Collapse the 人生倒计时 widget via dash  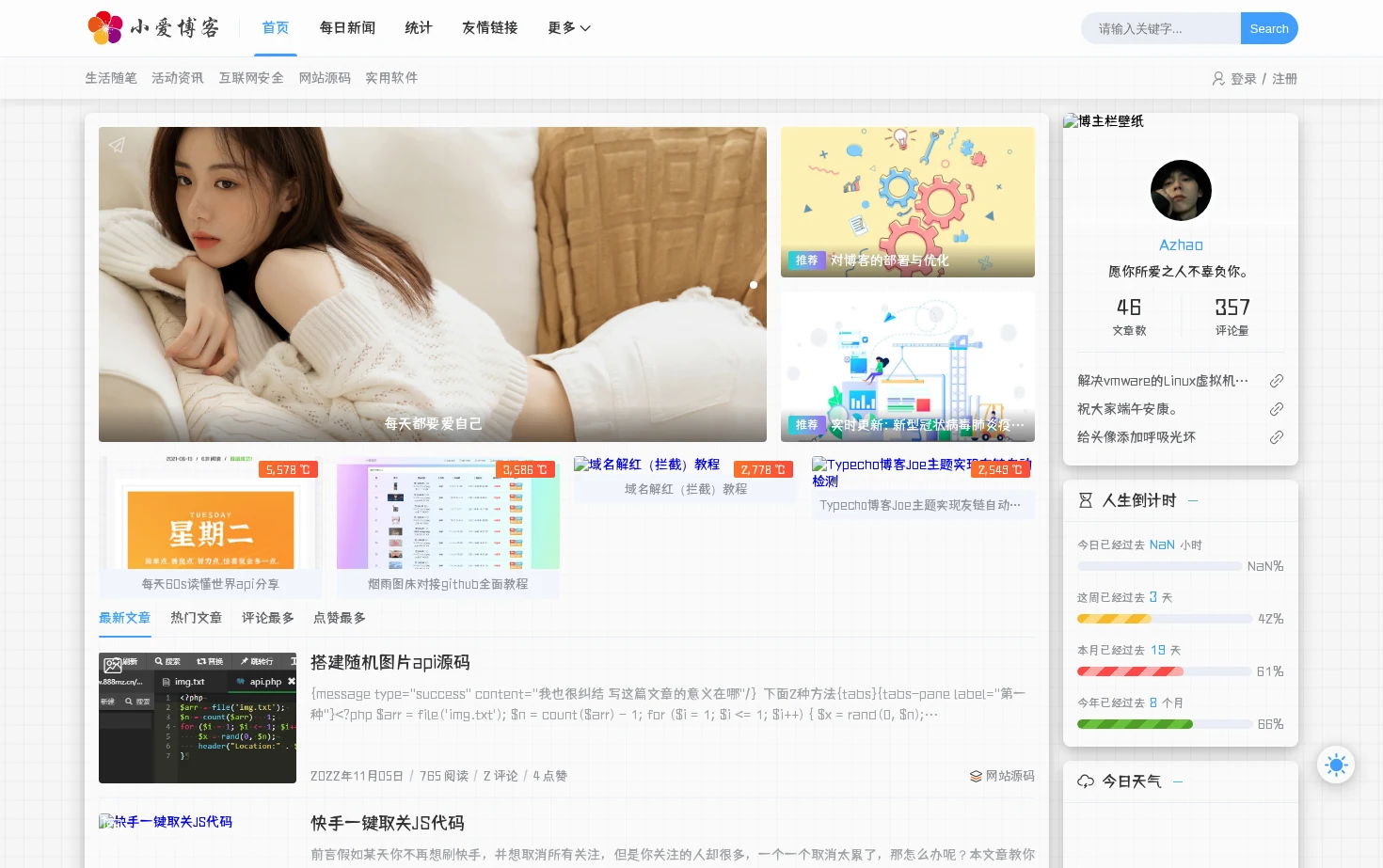tap(1193, 500)
